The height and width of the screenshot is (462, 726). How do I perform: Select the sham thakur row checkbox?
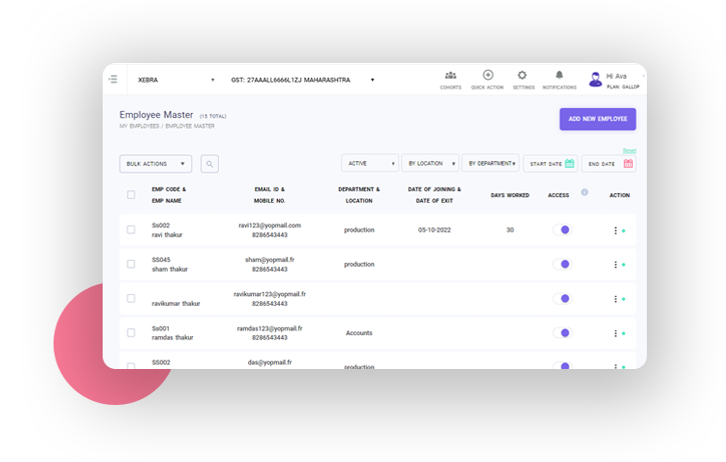click(x=131, y=264)
